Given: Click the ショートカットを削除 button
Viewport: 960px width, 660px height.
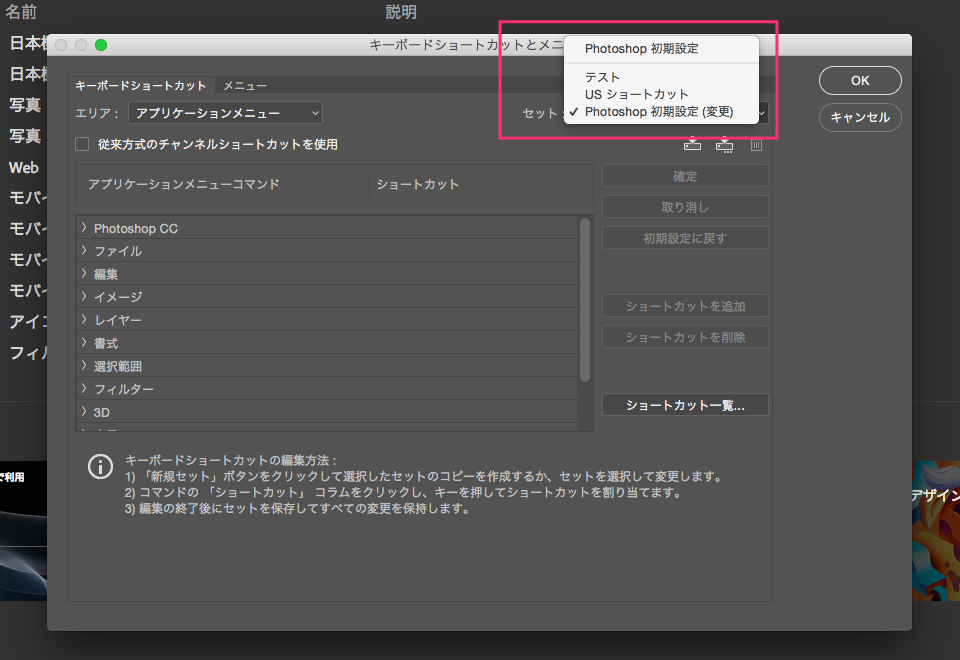Looking at the screenshot, I should coord(685,337).
